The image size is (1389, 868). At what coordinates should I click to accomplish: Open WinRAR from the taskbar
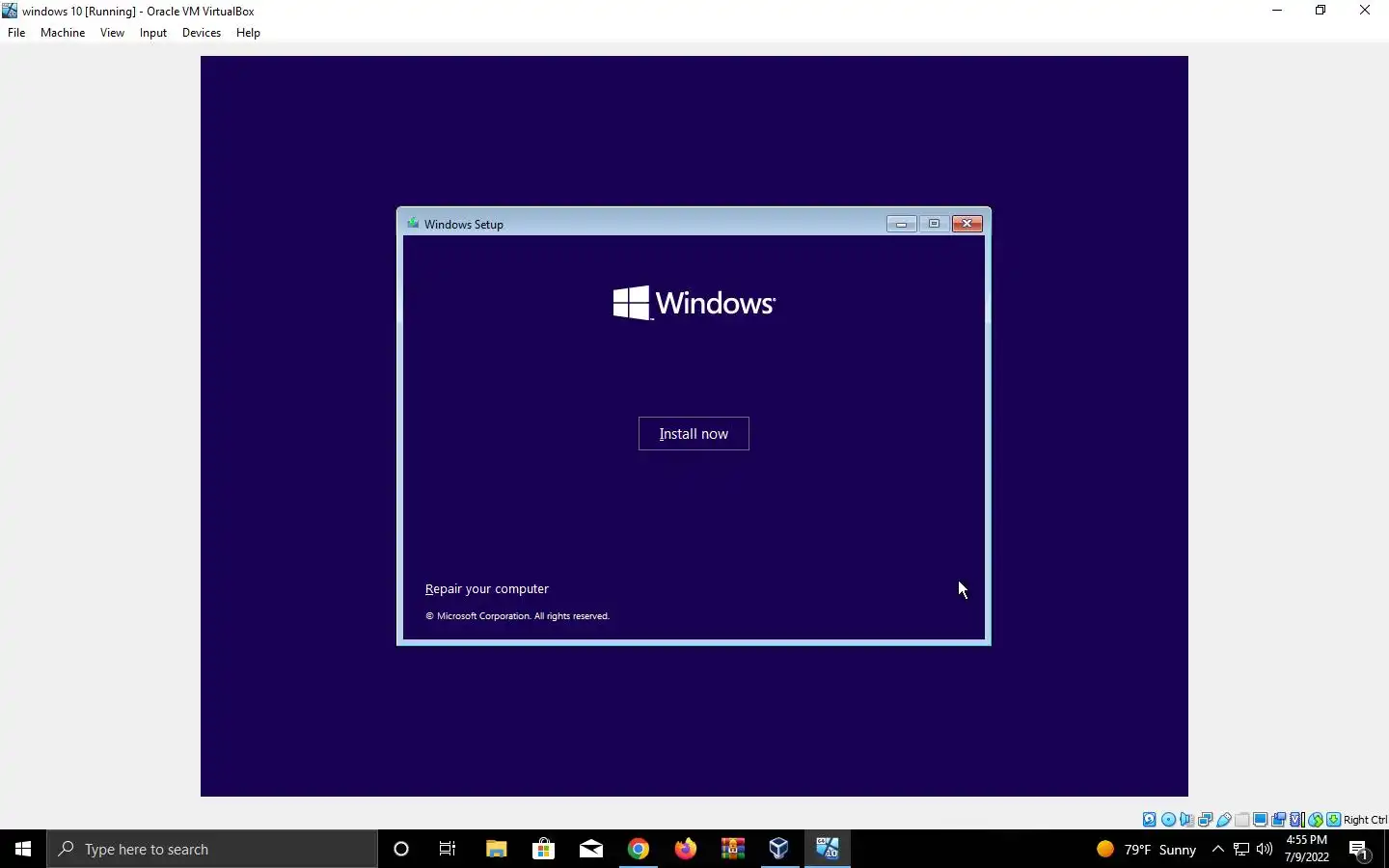click(x=732, y=849)
